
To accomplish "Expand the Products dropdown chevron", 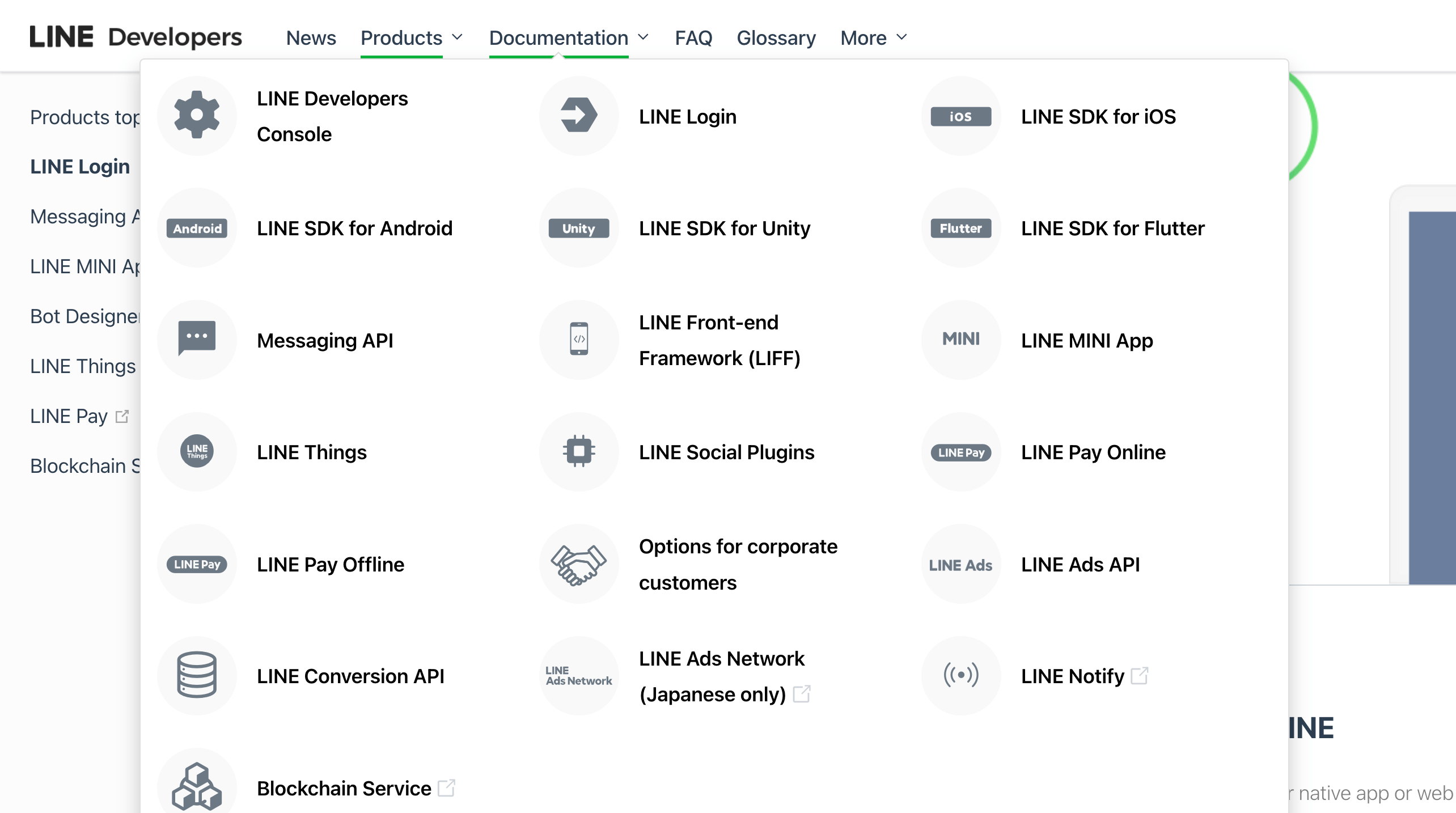I will click(x=458, y=37).
